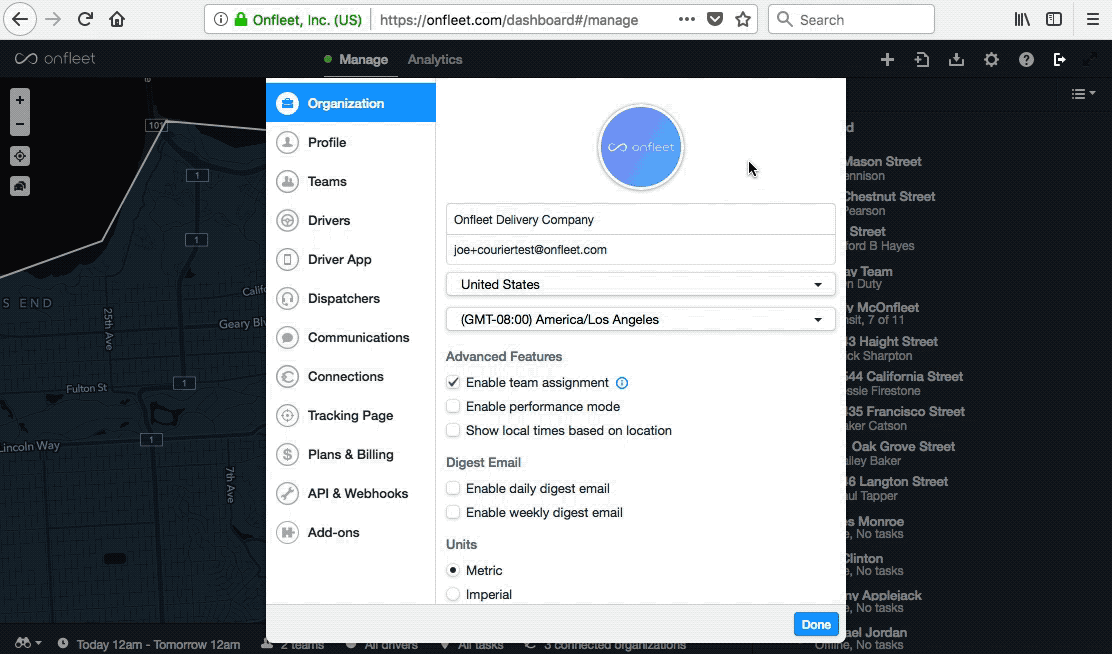The height and width of the screenshot is (654, 1112).
Task: Open the Drivers settings section
Action: 351,221
